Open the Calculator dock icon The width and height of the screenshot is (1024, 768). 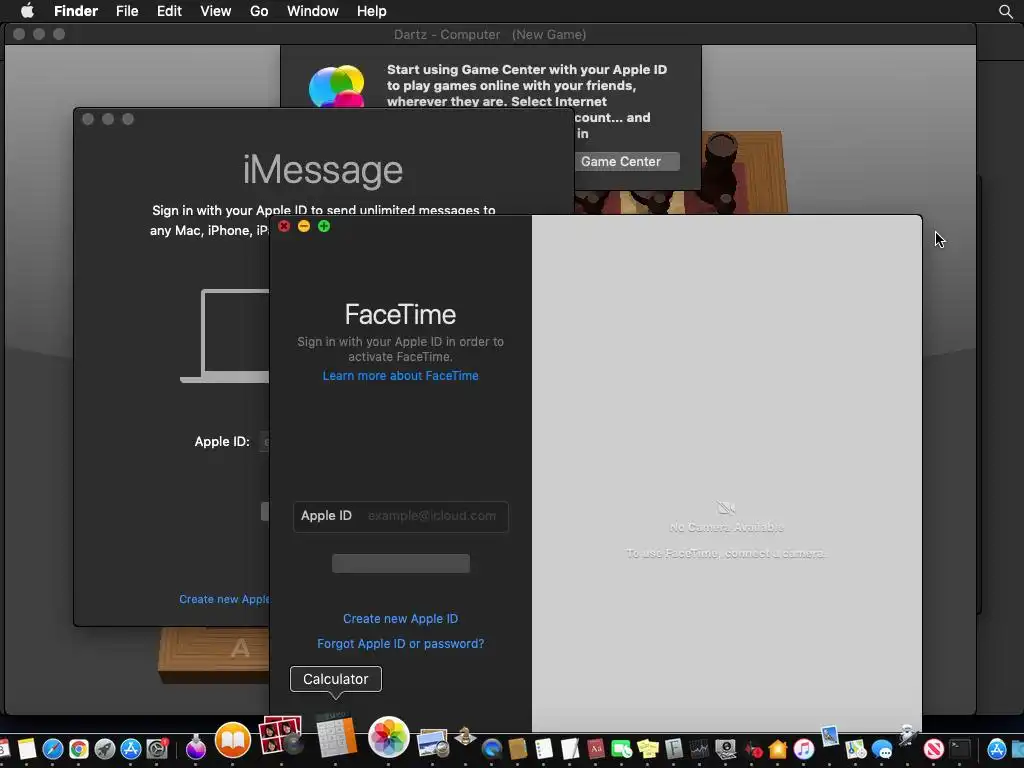pos(336,735)
